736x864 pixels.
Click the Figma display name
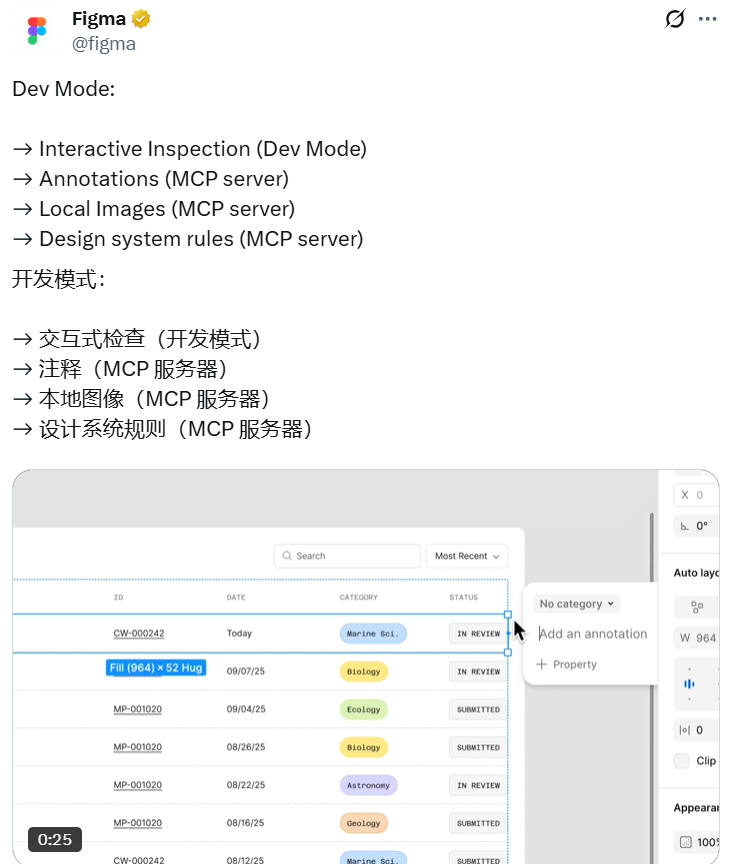100,19
